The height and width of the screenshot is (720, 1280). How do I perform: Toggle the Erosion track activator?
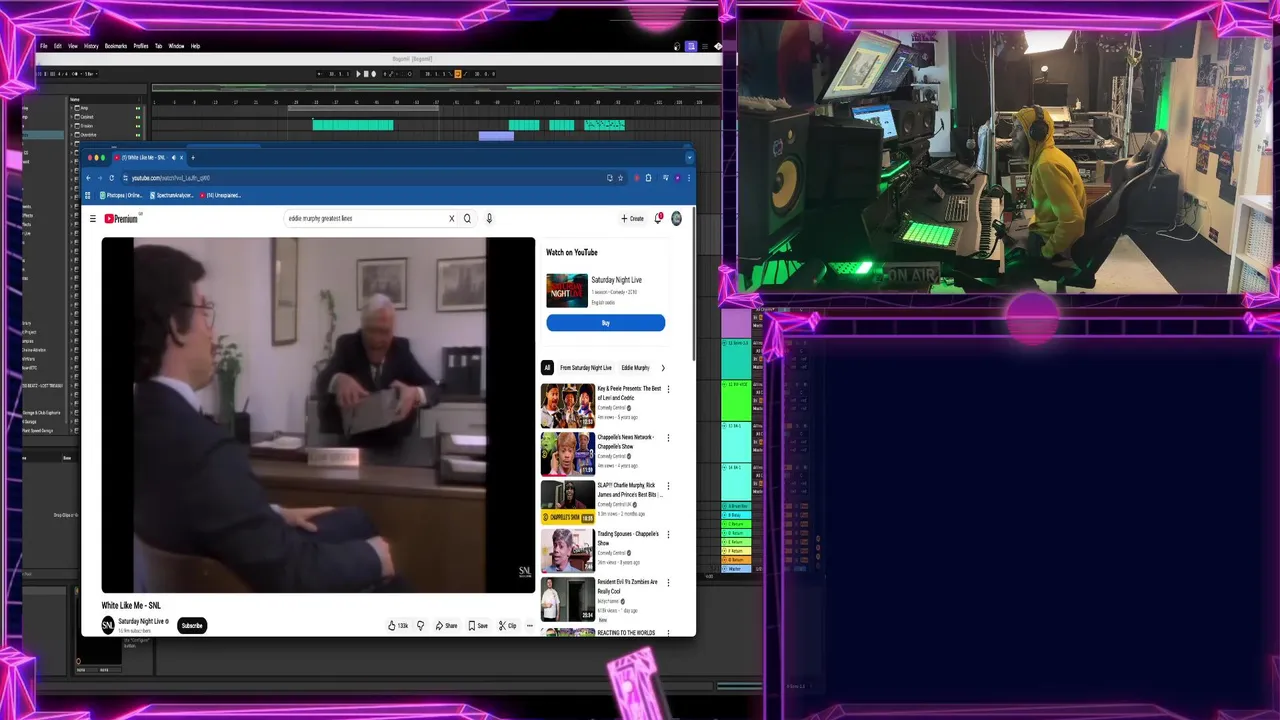138,126
